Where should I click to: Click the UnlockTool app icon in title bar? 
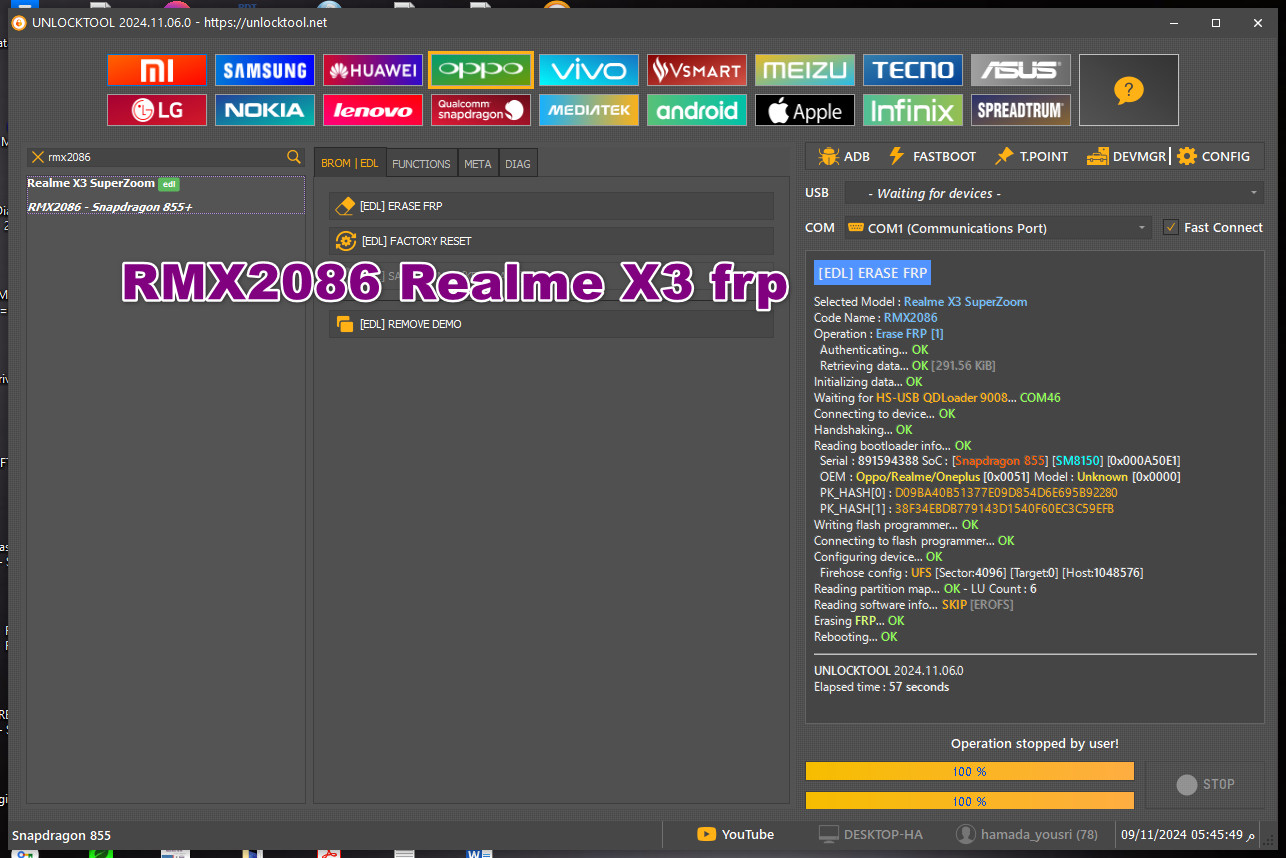[x=19, y=22]
